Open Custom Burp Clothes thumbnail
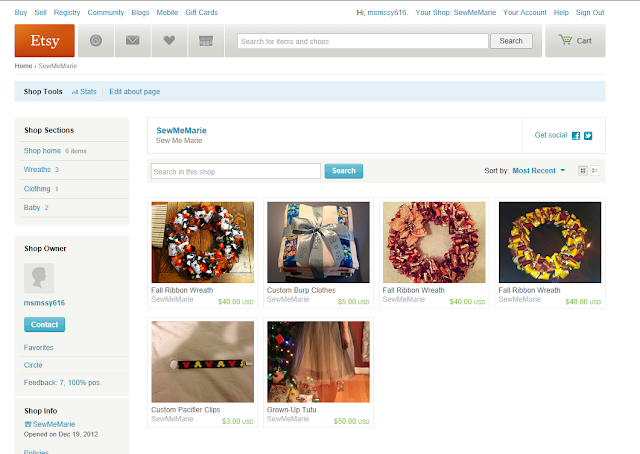This screenshot has height=454, width=640. [x=318, y=242]
